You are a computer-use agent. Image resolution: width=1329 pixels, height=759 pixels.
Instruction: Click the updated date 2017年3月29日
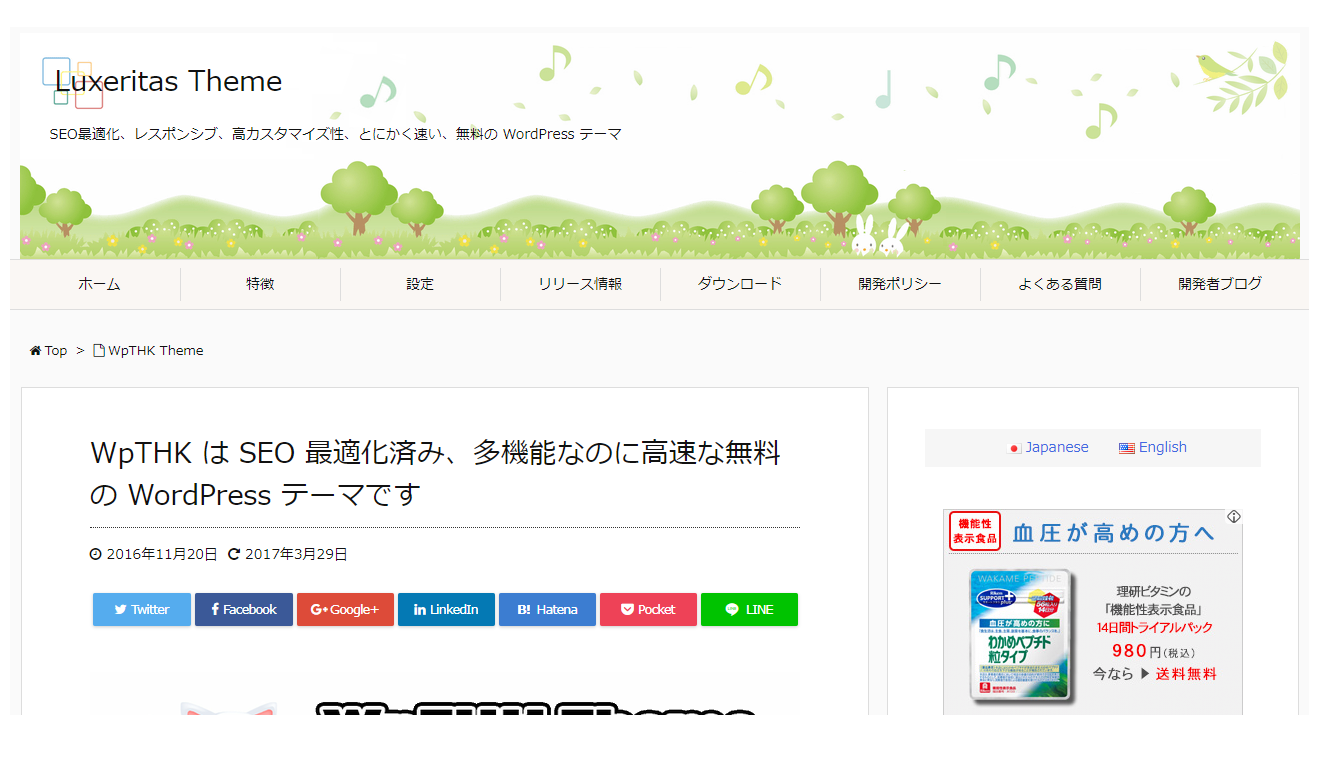296,554
